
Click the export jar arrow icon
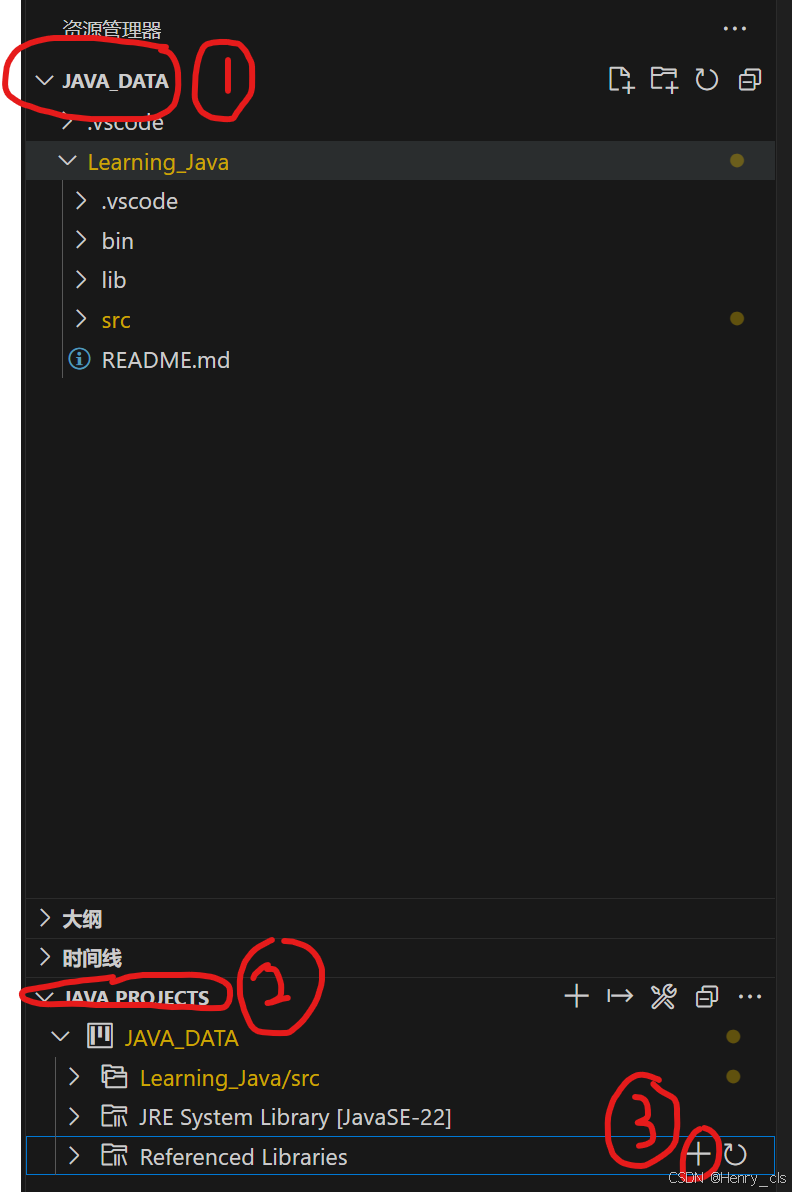(620, 996)
